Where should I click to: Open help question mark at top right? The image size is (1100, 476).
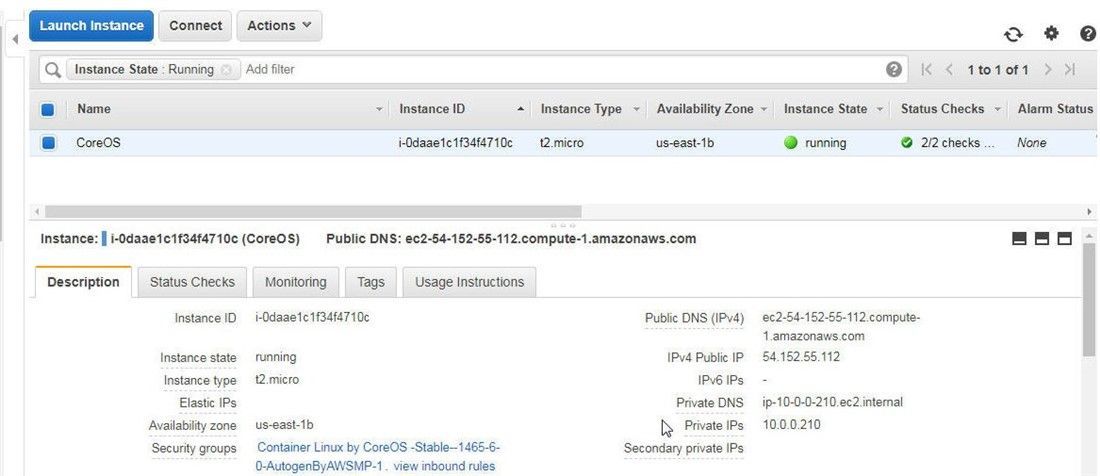1087,33
